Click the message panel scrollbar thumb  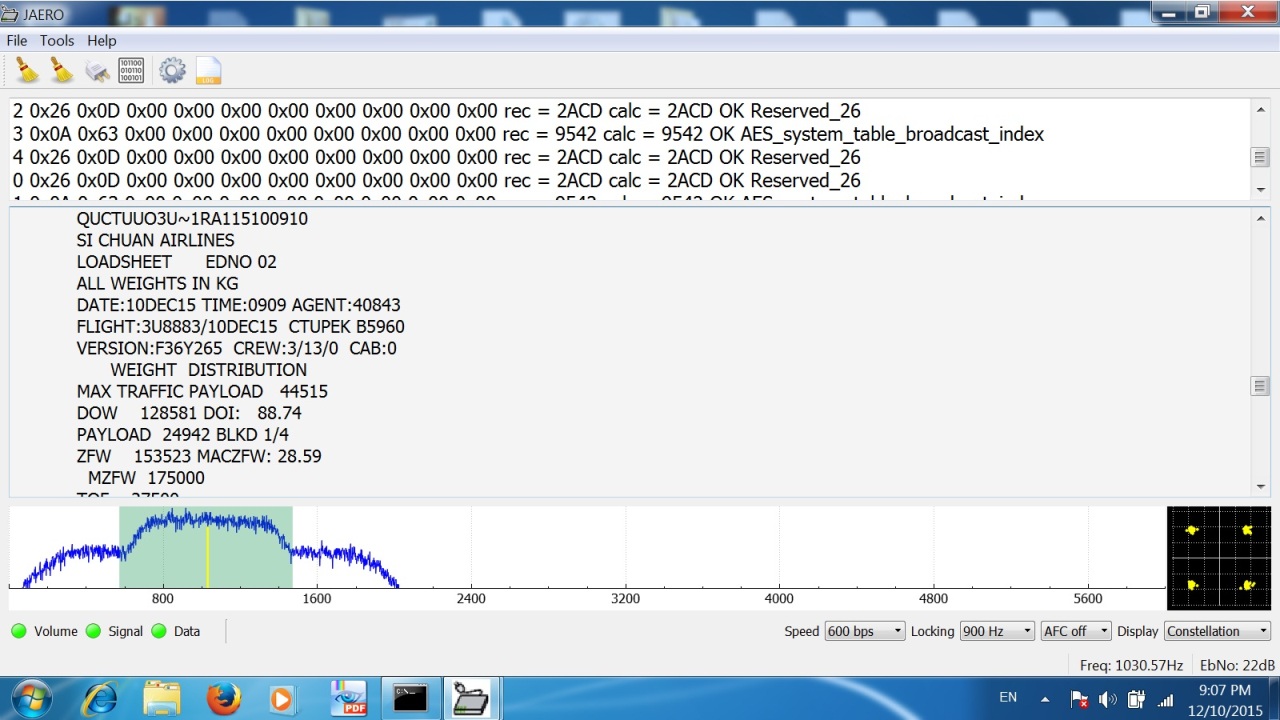pos(1260,386)
